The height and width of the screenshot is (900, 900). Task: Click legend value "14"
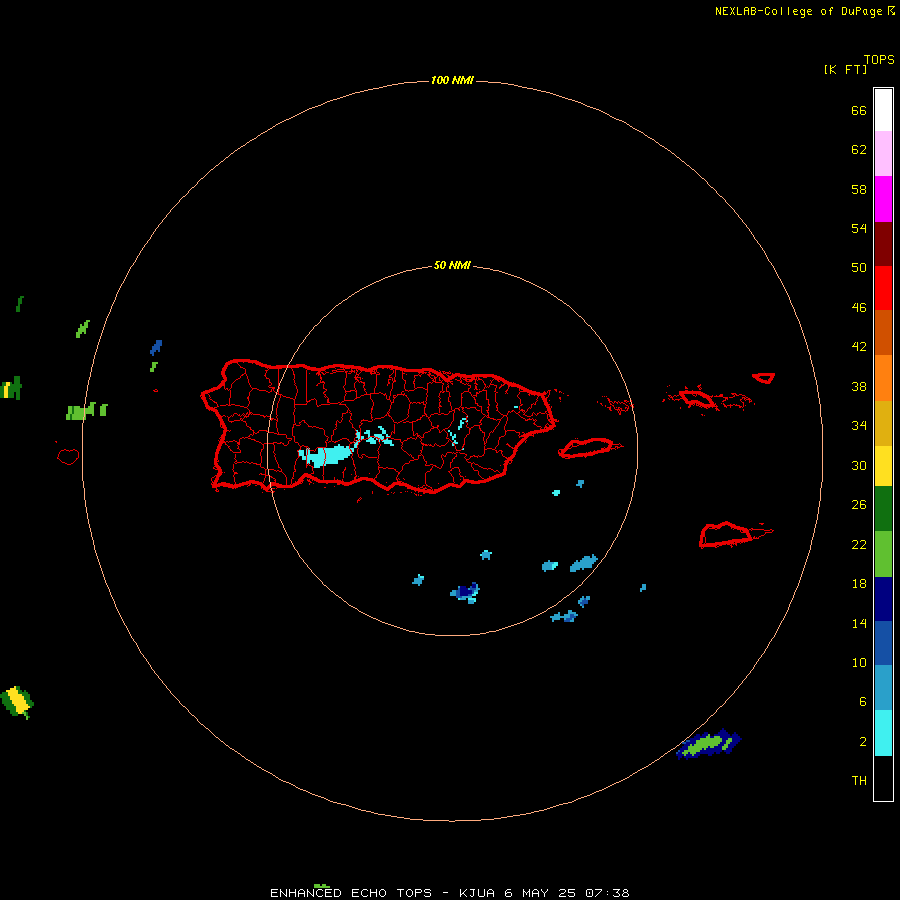click(x=859, y=623)
